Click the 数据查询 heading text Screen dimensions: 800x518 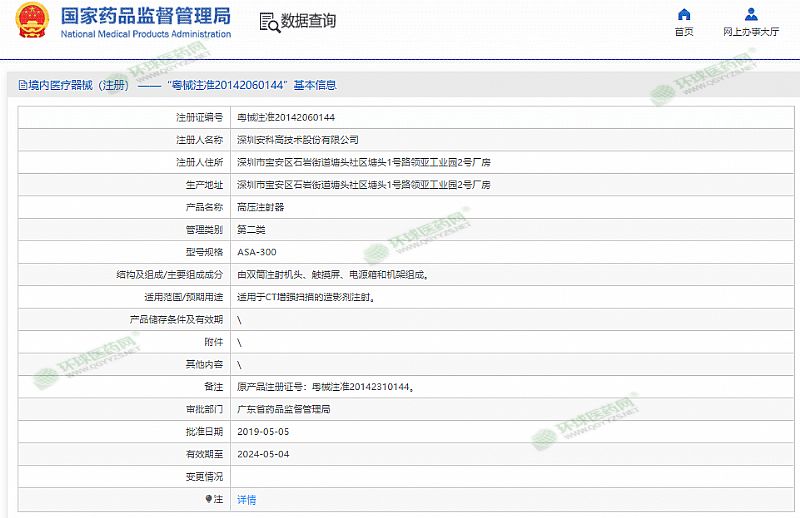[x=308, y=22]
